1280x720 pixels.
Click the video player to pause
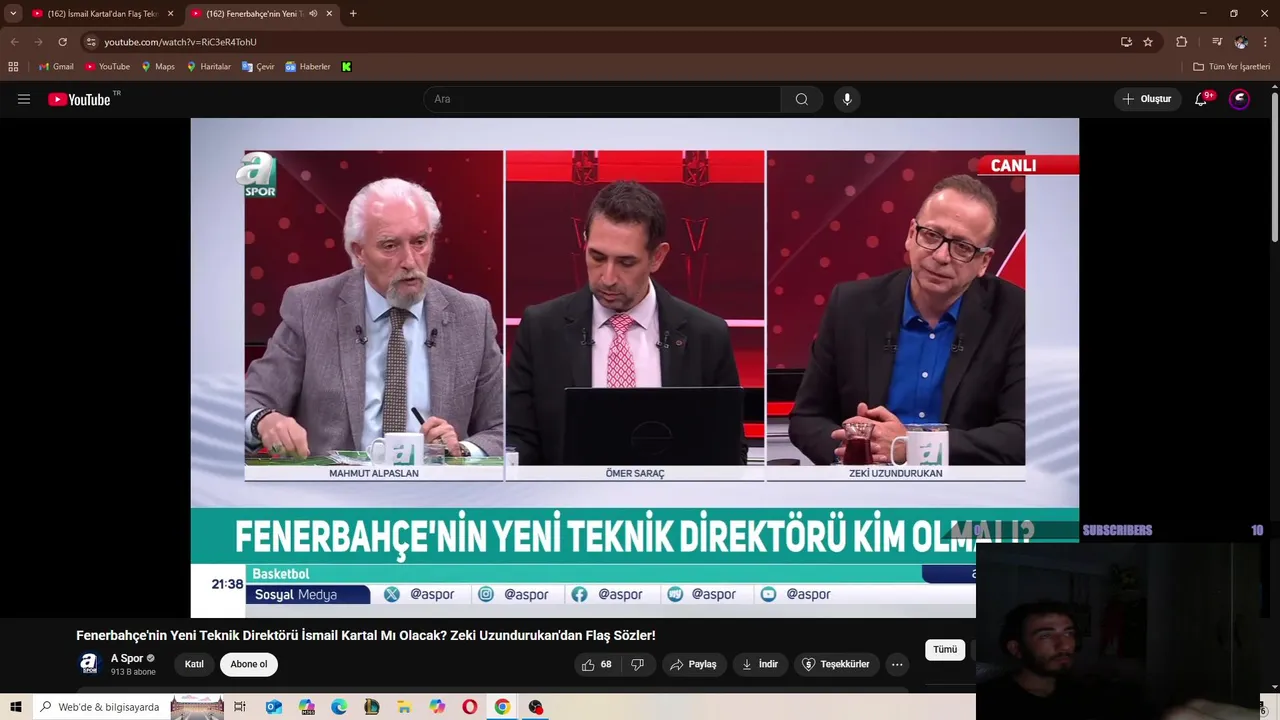634,367
